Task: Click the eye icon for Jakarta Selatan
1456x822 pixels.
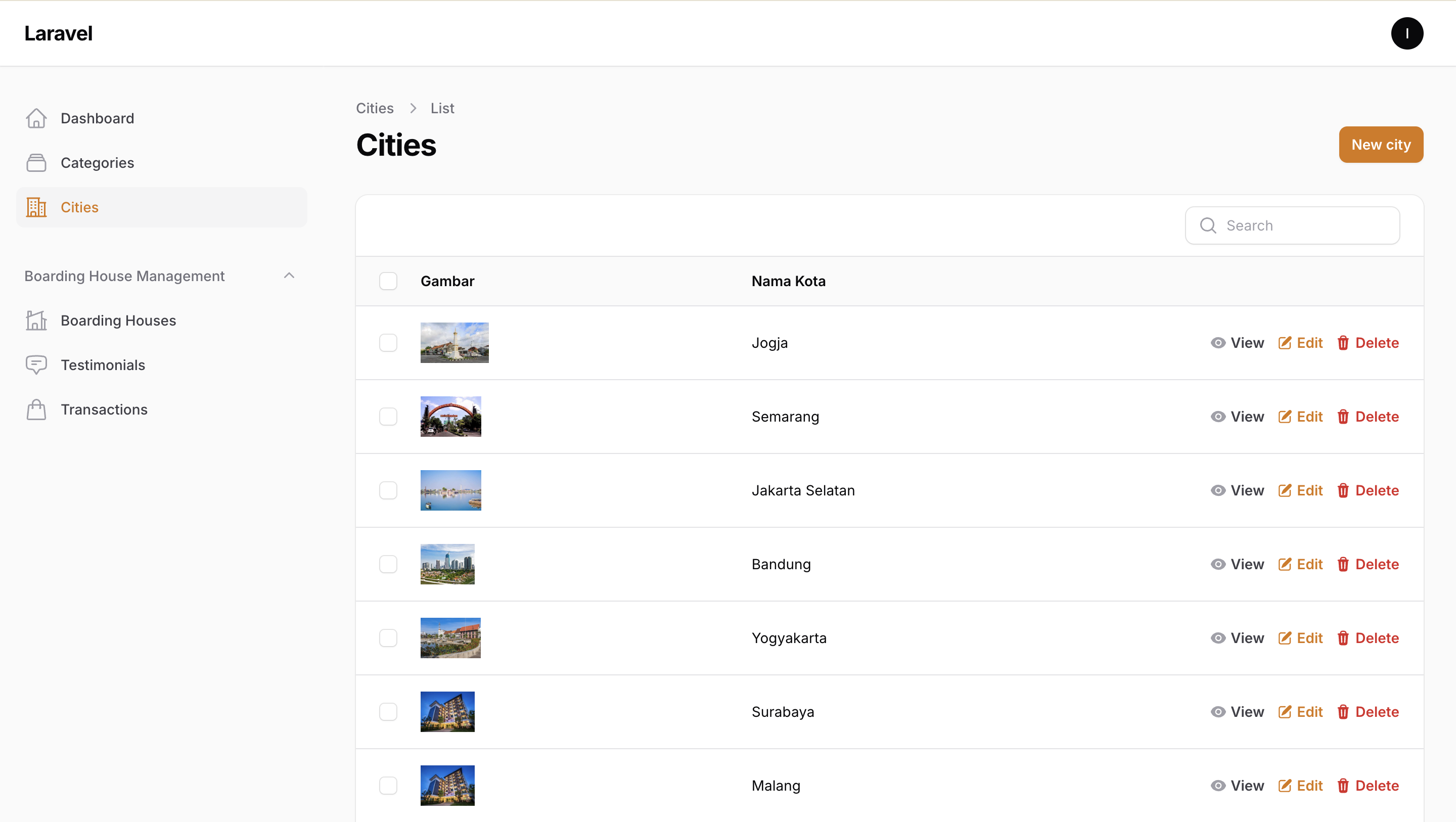Action: coord(1218,491)
